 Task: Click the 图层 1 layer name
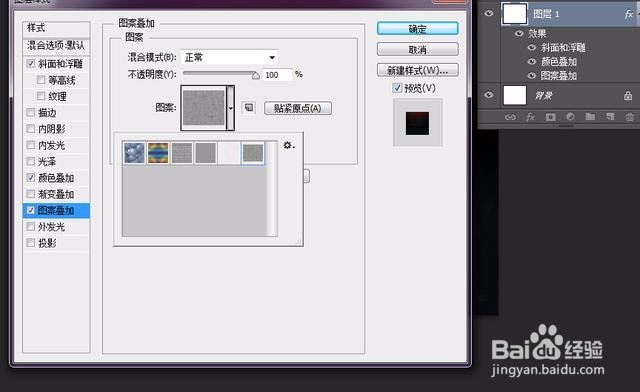pos(546,14)
